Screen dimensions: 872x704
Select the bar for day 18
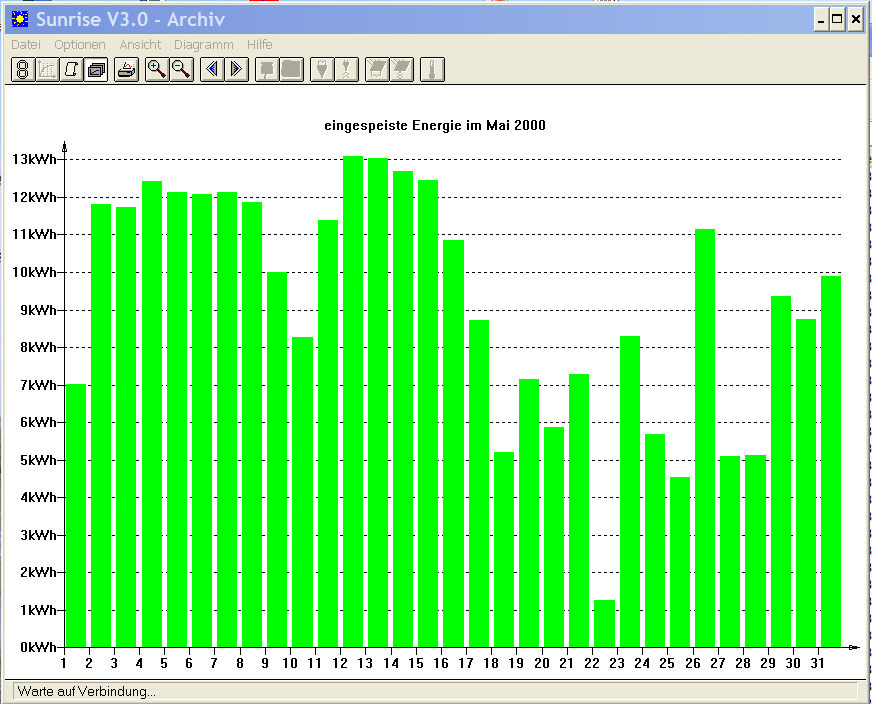tap(504, 549)
